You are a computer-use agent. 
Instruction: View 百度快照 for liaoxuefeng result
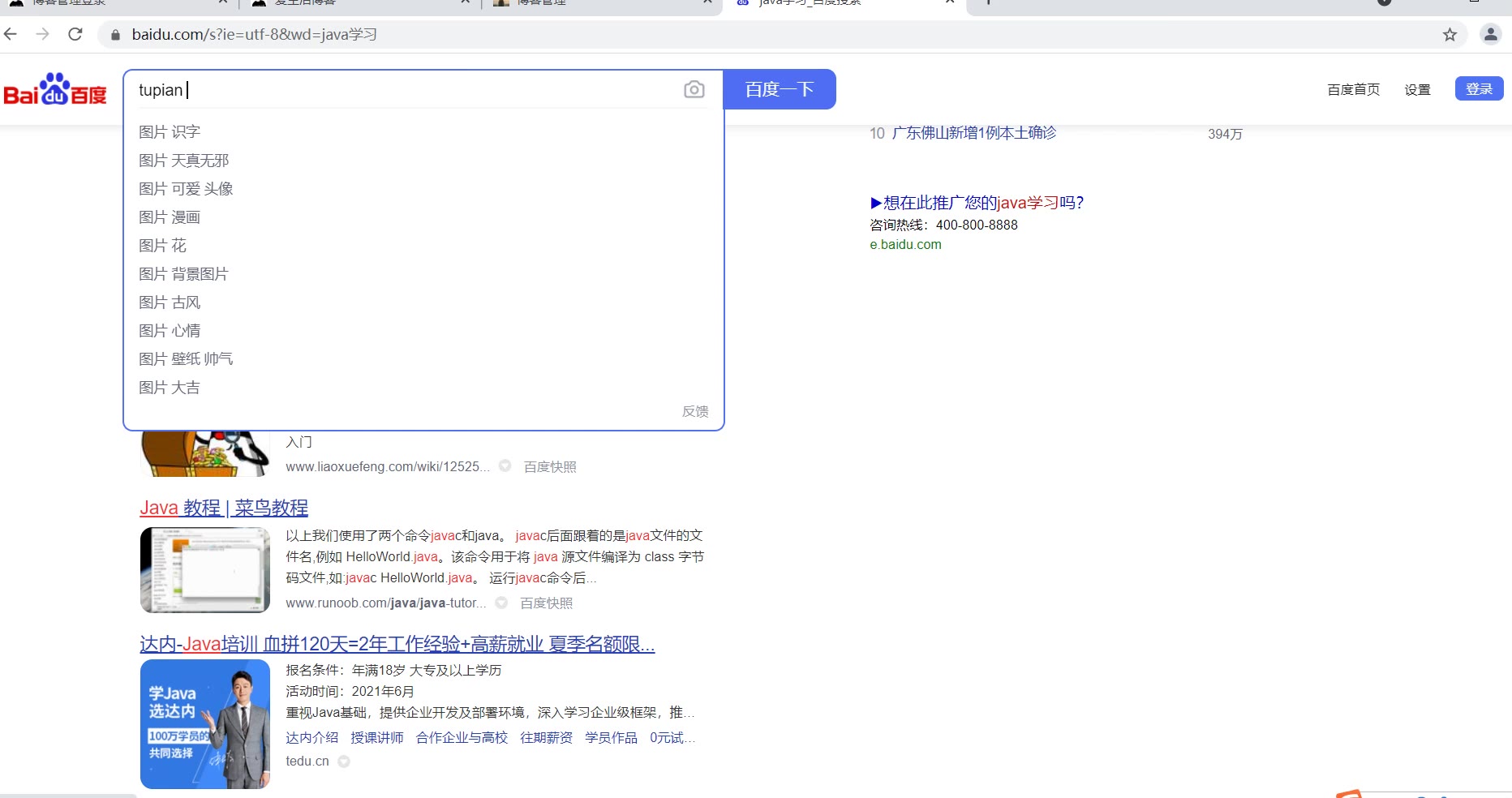click(550, 466)
